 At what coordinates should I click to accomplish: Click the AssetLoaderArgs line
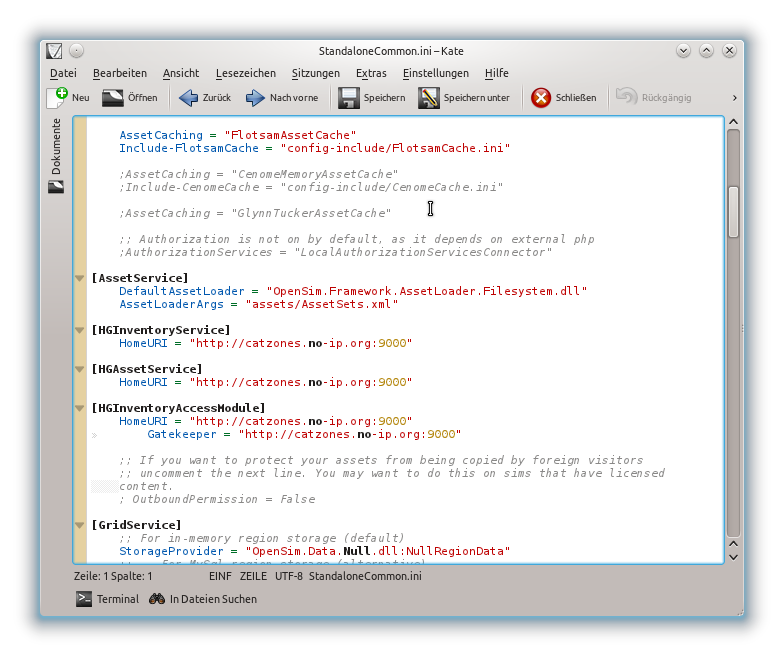(258, 304)
